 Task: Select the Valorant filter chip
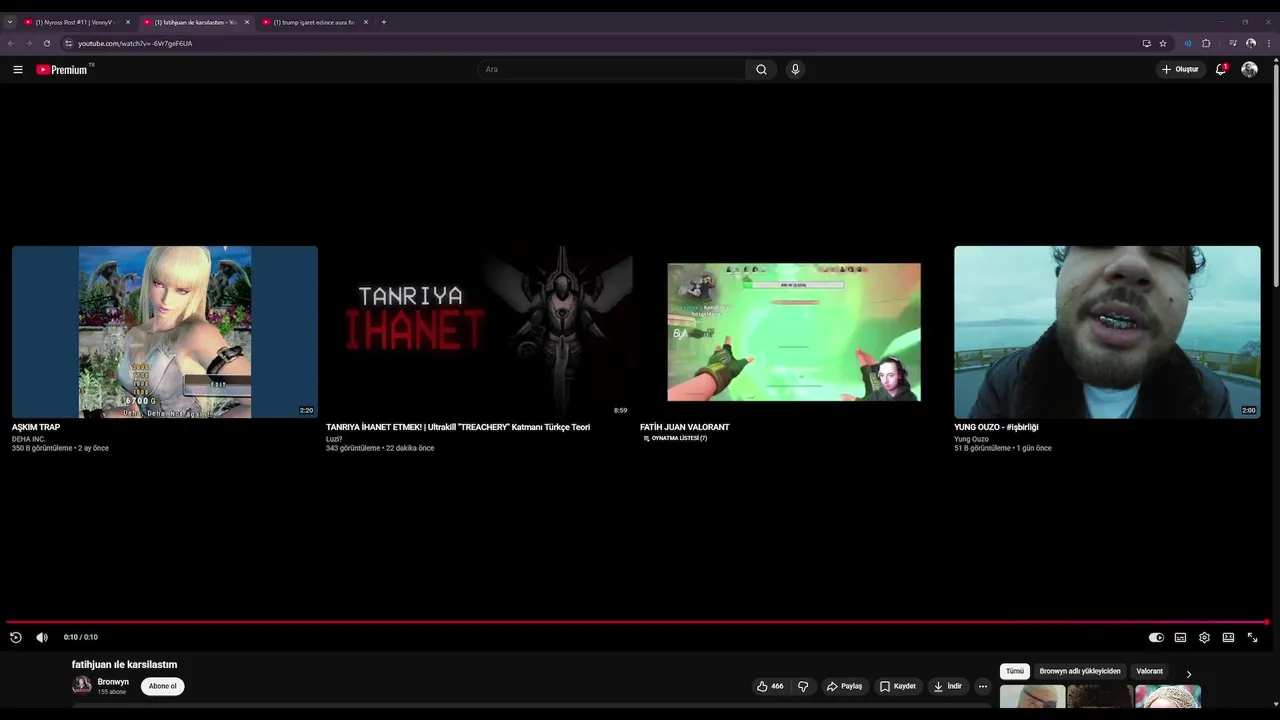pos(1149,671)
